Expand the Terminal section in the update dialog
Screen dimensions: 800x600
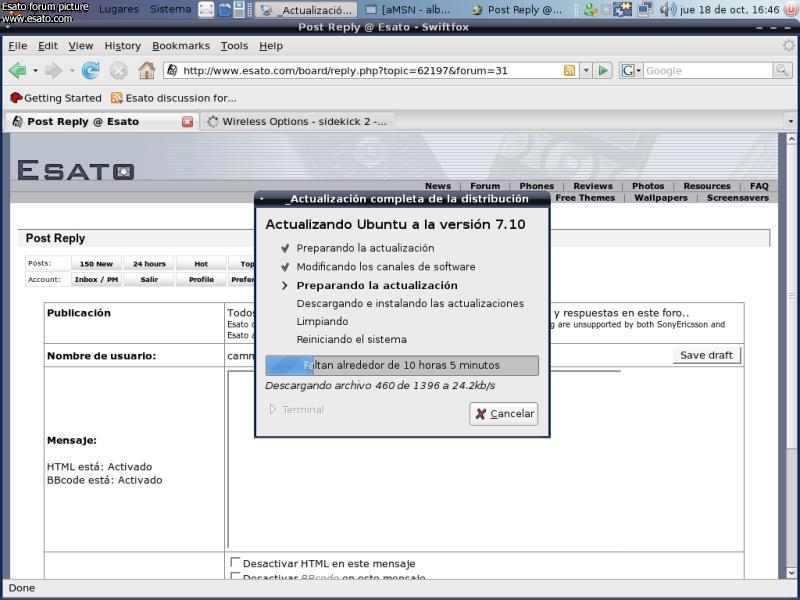click(x=272, y=409)
